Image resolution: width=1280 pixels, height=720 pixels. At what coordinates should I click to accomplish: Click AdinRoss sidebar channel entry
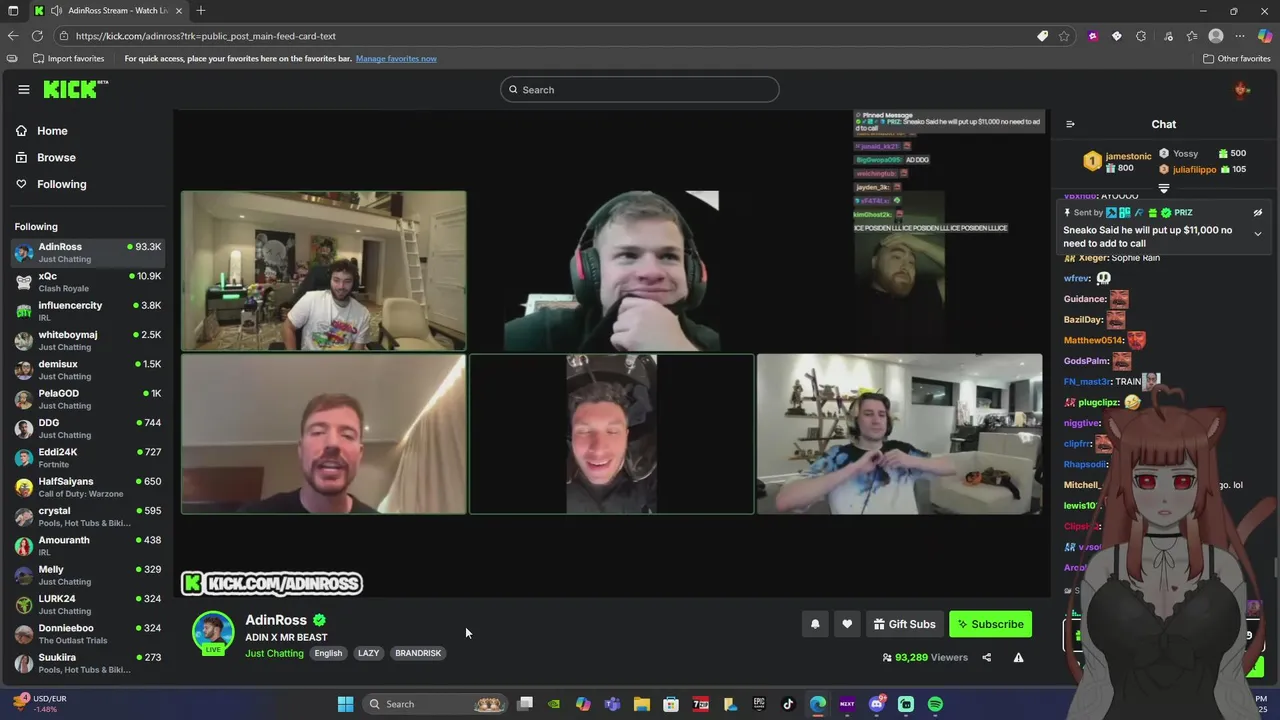point(88,252)
